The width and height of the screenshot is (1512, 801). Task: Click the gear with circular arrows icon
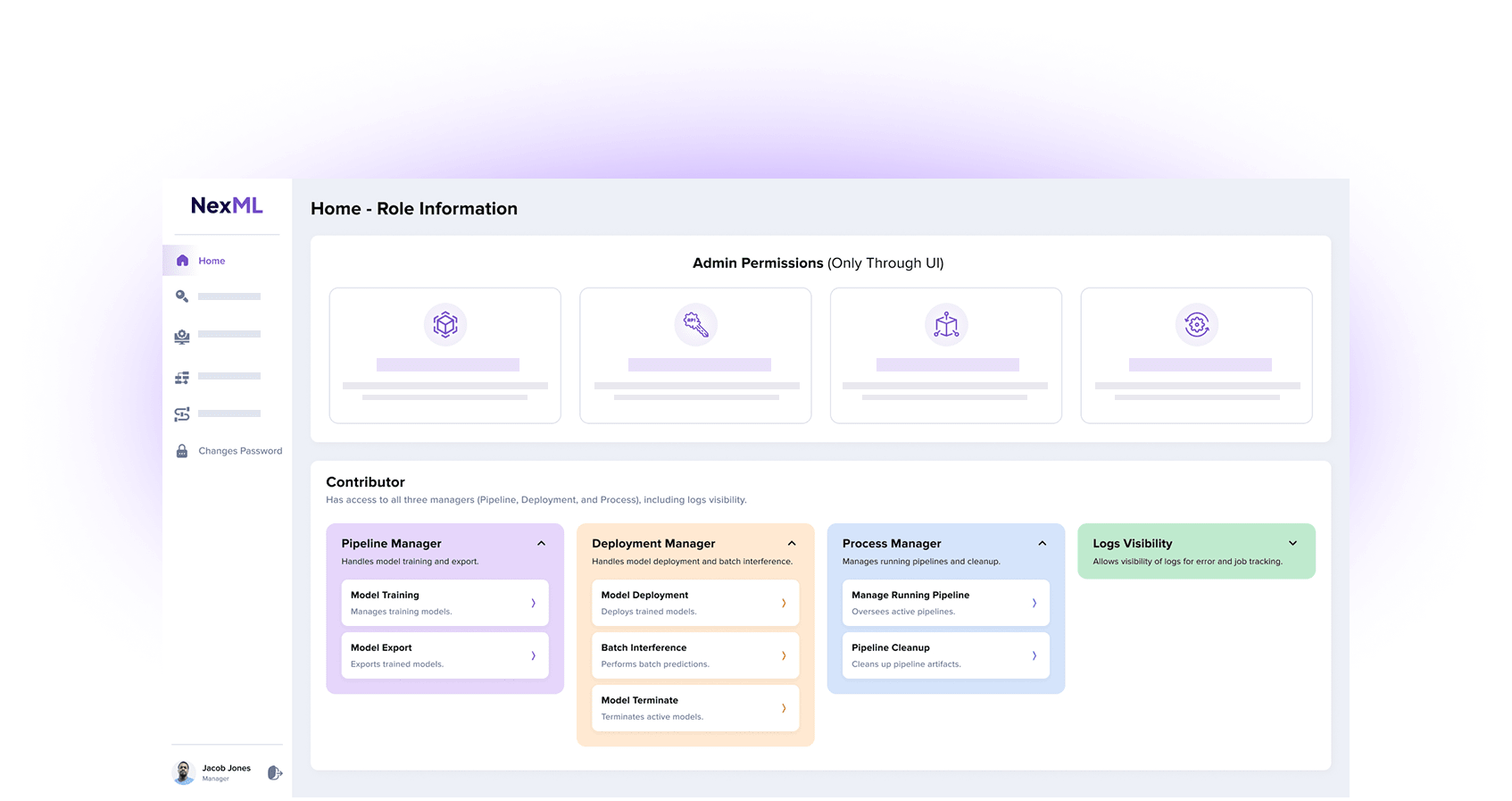(1196, 325)
